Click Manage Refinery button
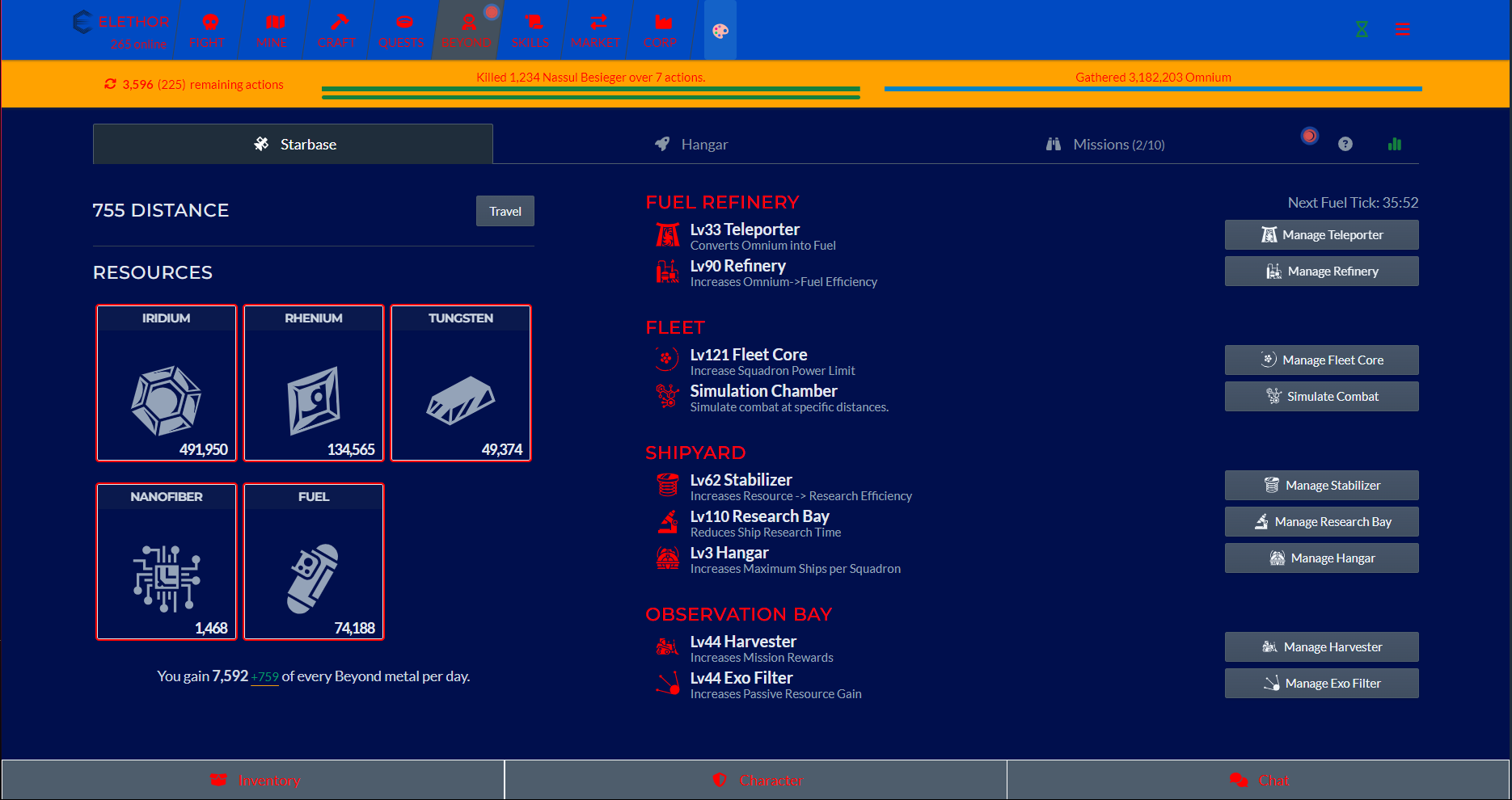 pos(1322,272)
